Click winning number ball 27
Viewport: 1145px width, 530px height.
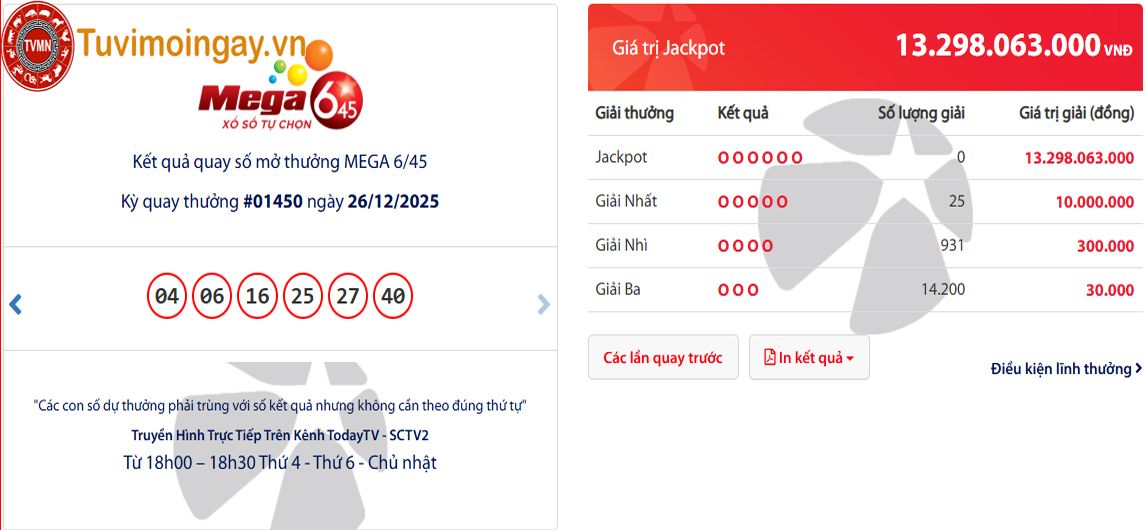(347, 297)
